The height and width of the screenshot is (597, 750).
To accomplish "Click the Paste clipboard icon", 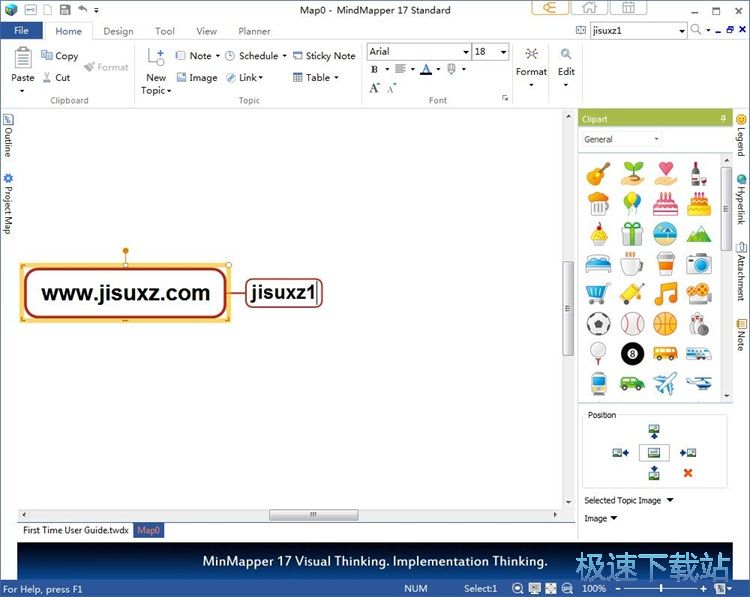I will [22, 58].
